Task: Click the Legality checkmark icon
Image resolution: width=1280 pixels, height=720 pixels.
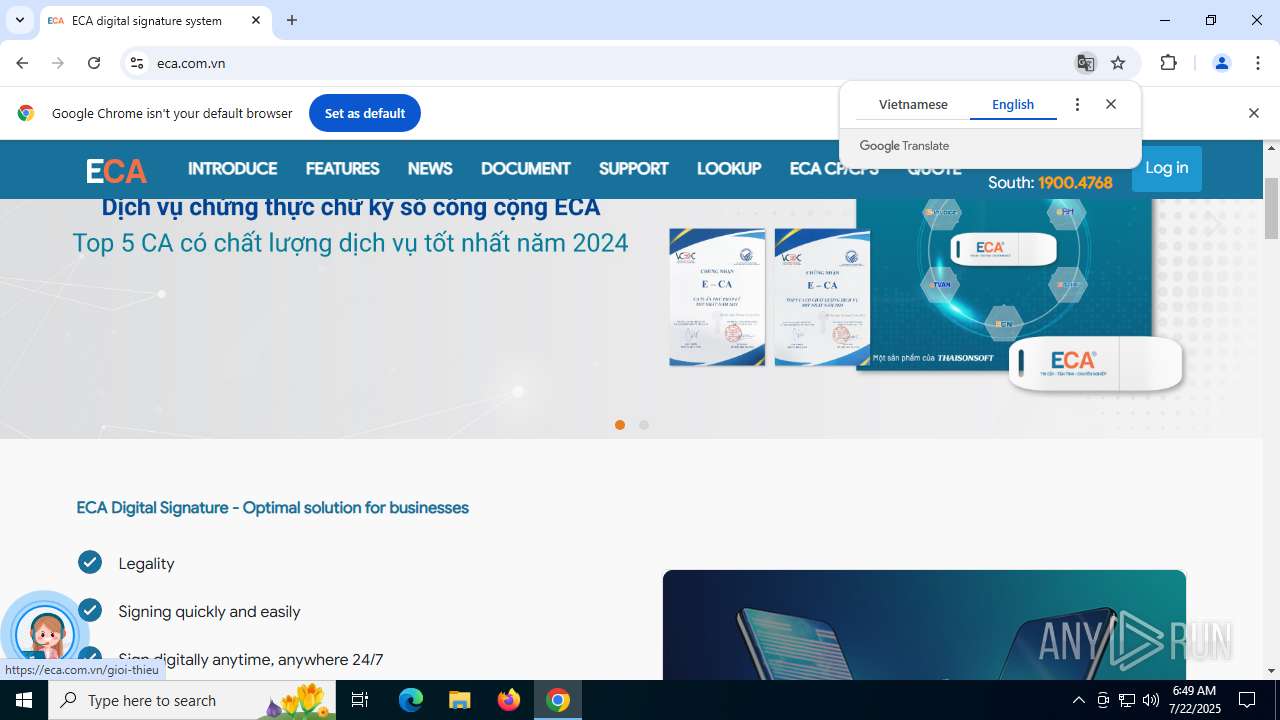Action: (x=90, y=562)
